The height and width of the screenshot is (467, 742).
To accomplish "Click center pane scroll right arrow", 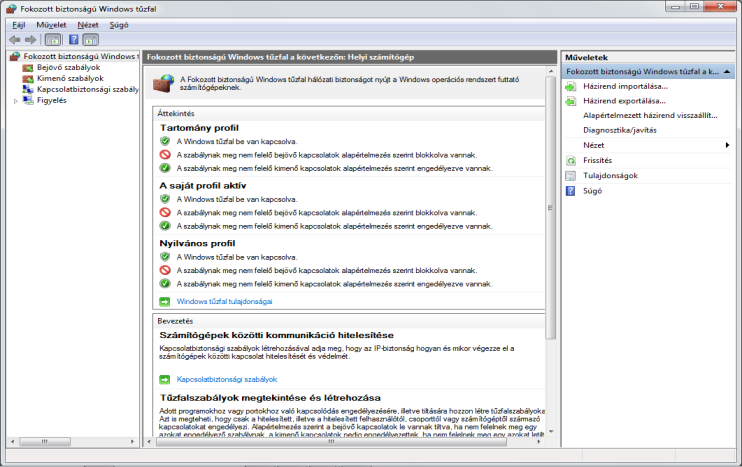I will [539, 441].
